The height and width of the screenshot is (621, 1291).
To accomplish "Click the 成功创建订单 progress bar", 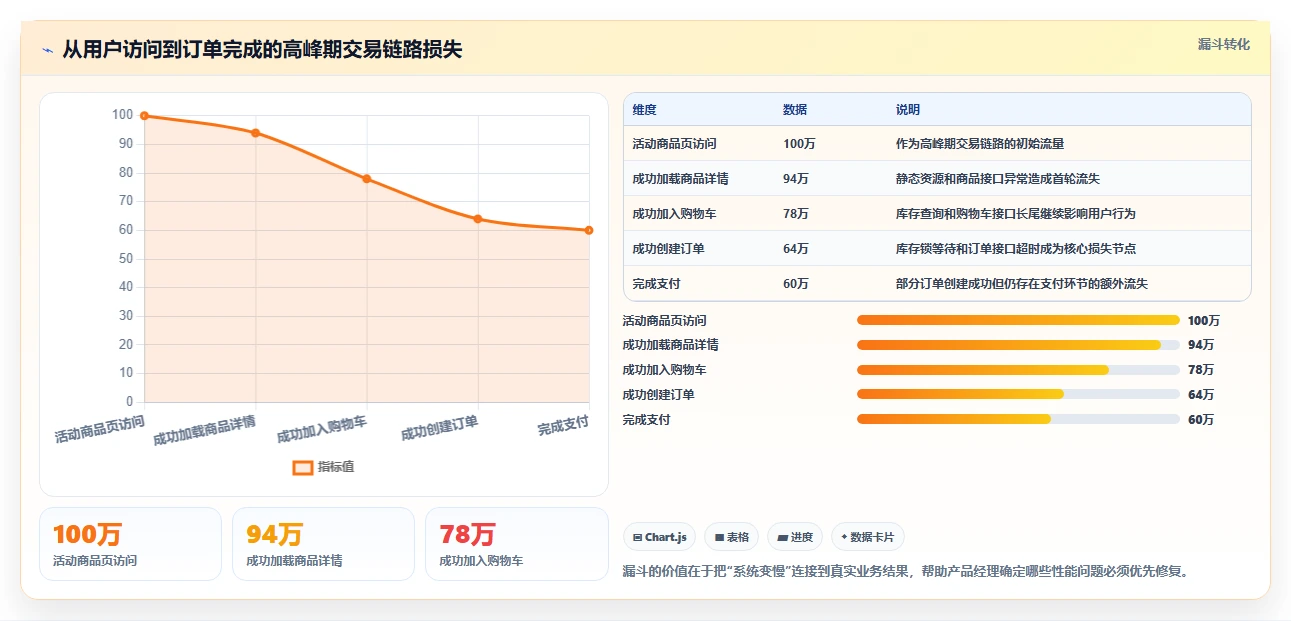I will (x=1018, y=394).
